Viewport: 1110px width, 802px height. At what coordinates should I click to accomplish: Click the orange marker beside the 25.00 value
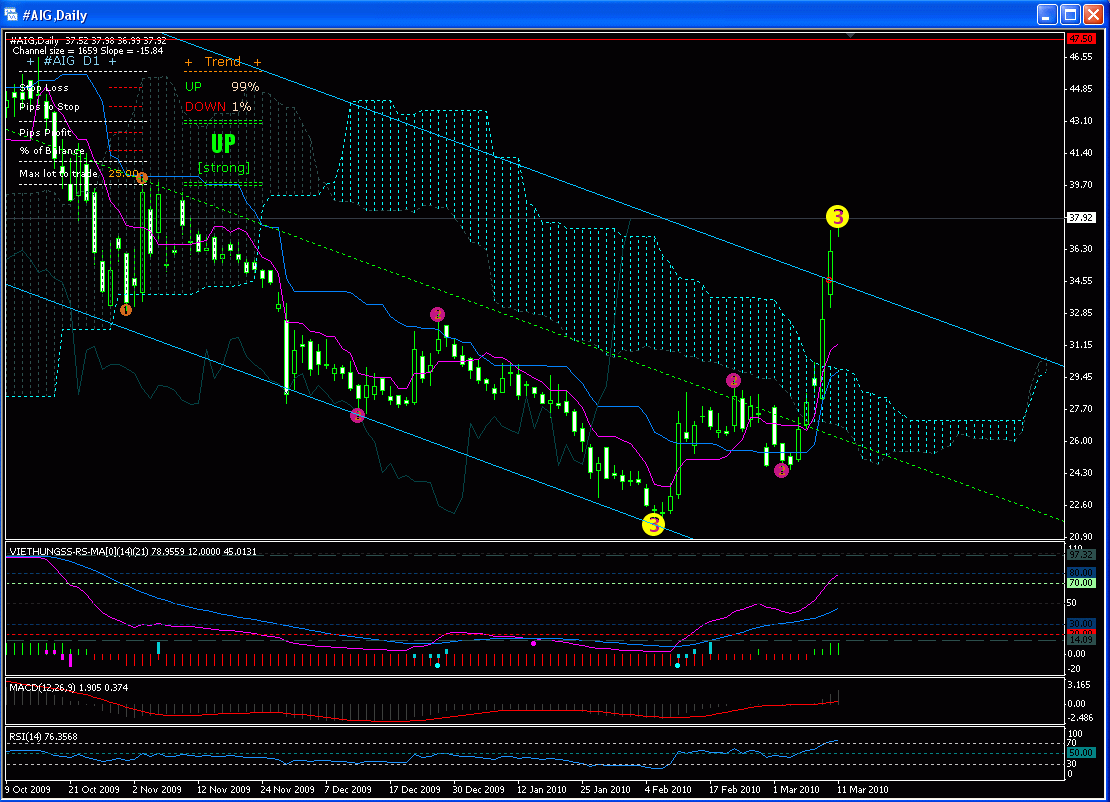point(142,178)
